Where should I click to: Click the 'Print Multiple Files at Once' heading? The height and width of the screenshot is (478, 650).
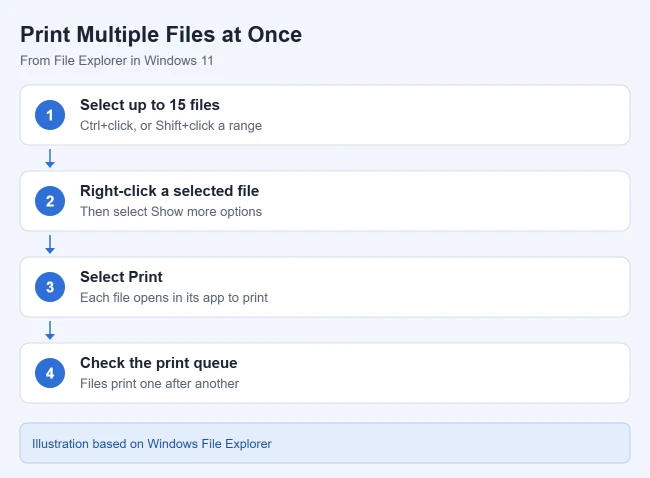(x=161, y=35)
